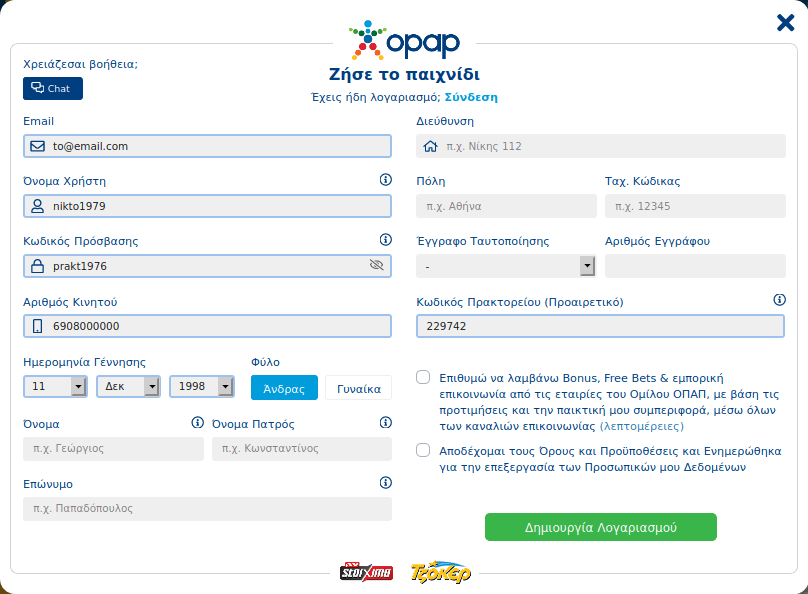Click the OPAP logo
The image size is (808, 594).
404,40
